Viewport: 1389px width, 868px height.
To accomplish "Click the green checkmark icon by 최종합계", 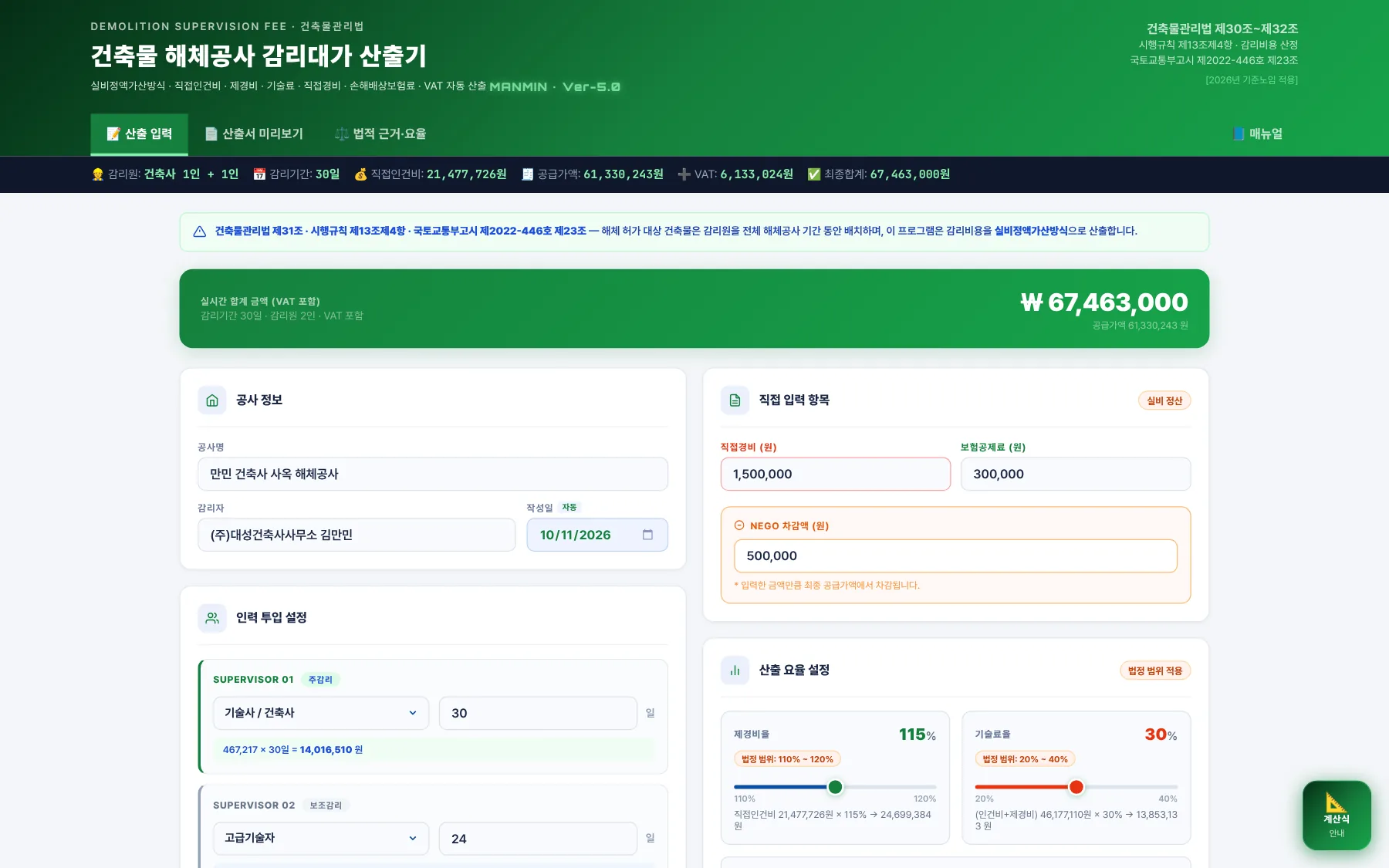I will (x=813, y=174).
